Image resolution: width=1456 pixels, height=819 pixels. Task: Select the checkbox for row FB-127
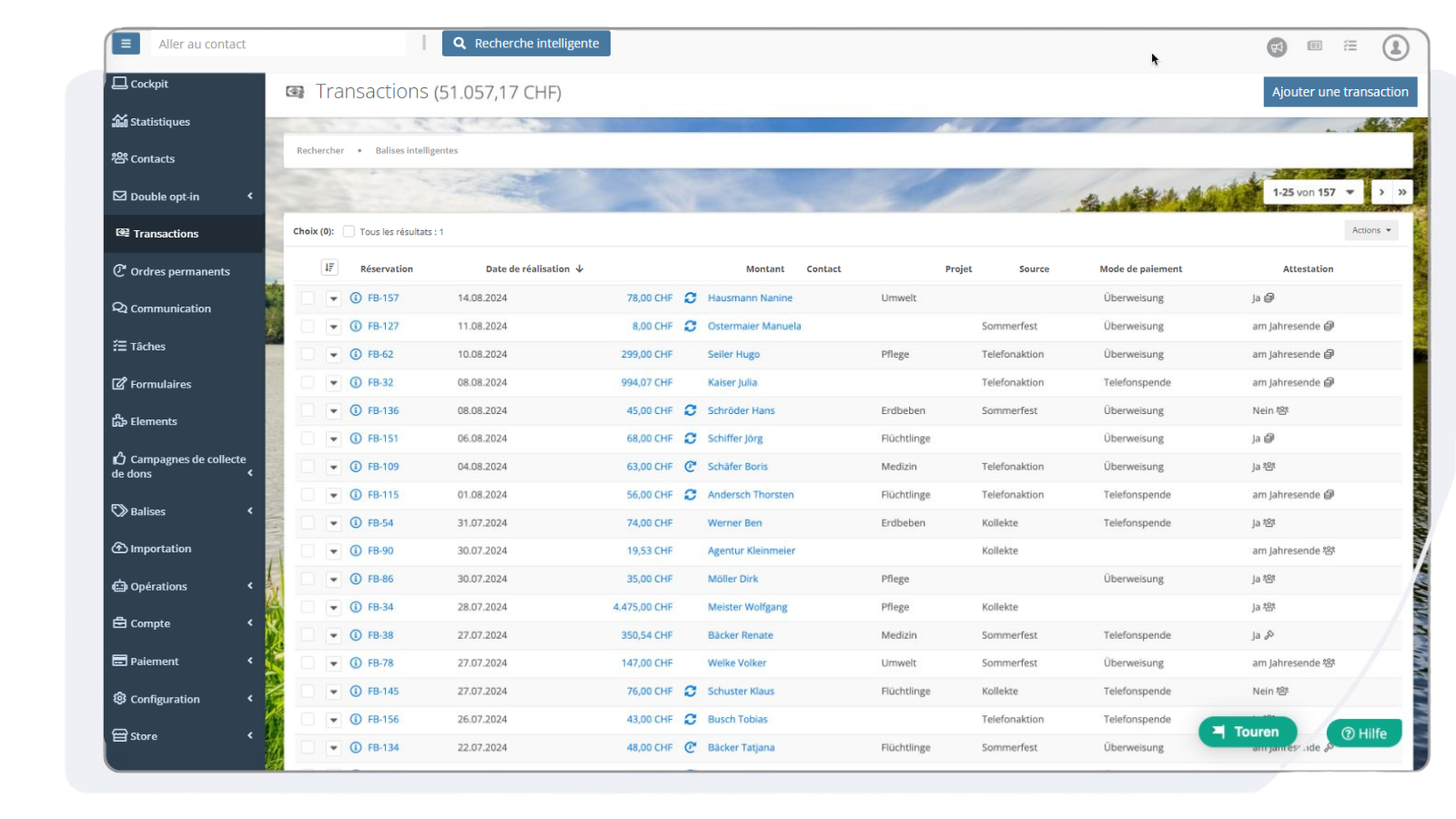(308, 326)
